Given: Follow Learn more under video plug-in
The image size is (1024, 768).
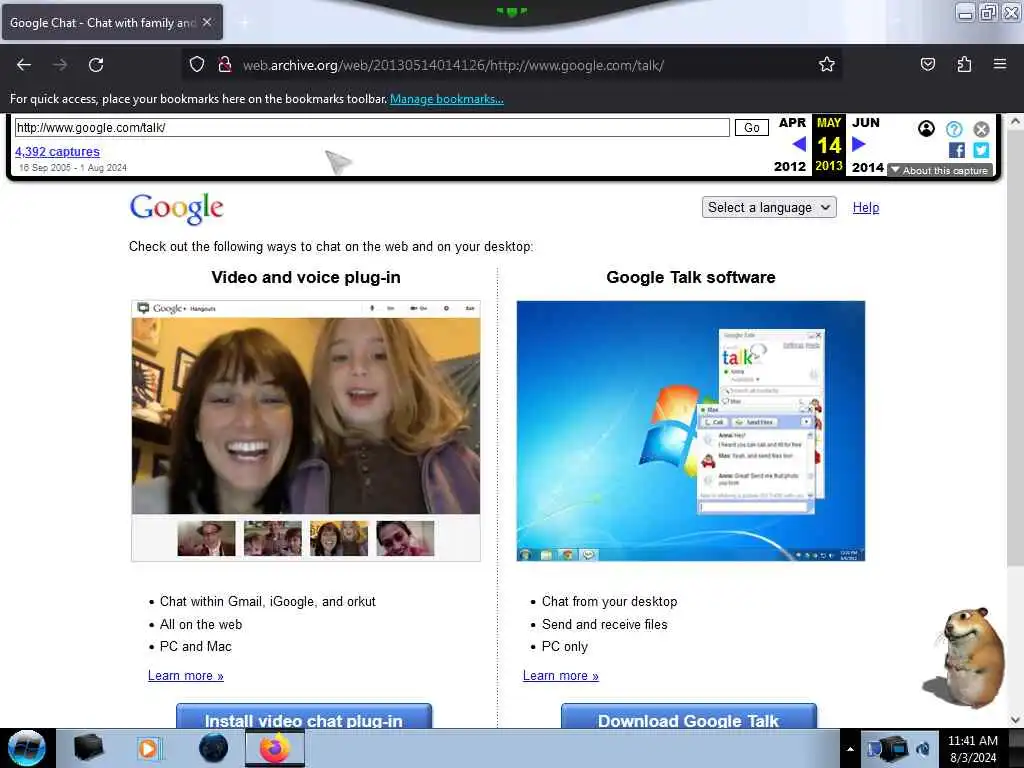Looking at the screenshot, I should (185, 676).
